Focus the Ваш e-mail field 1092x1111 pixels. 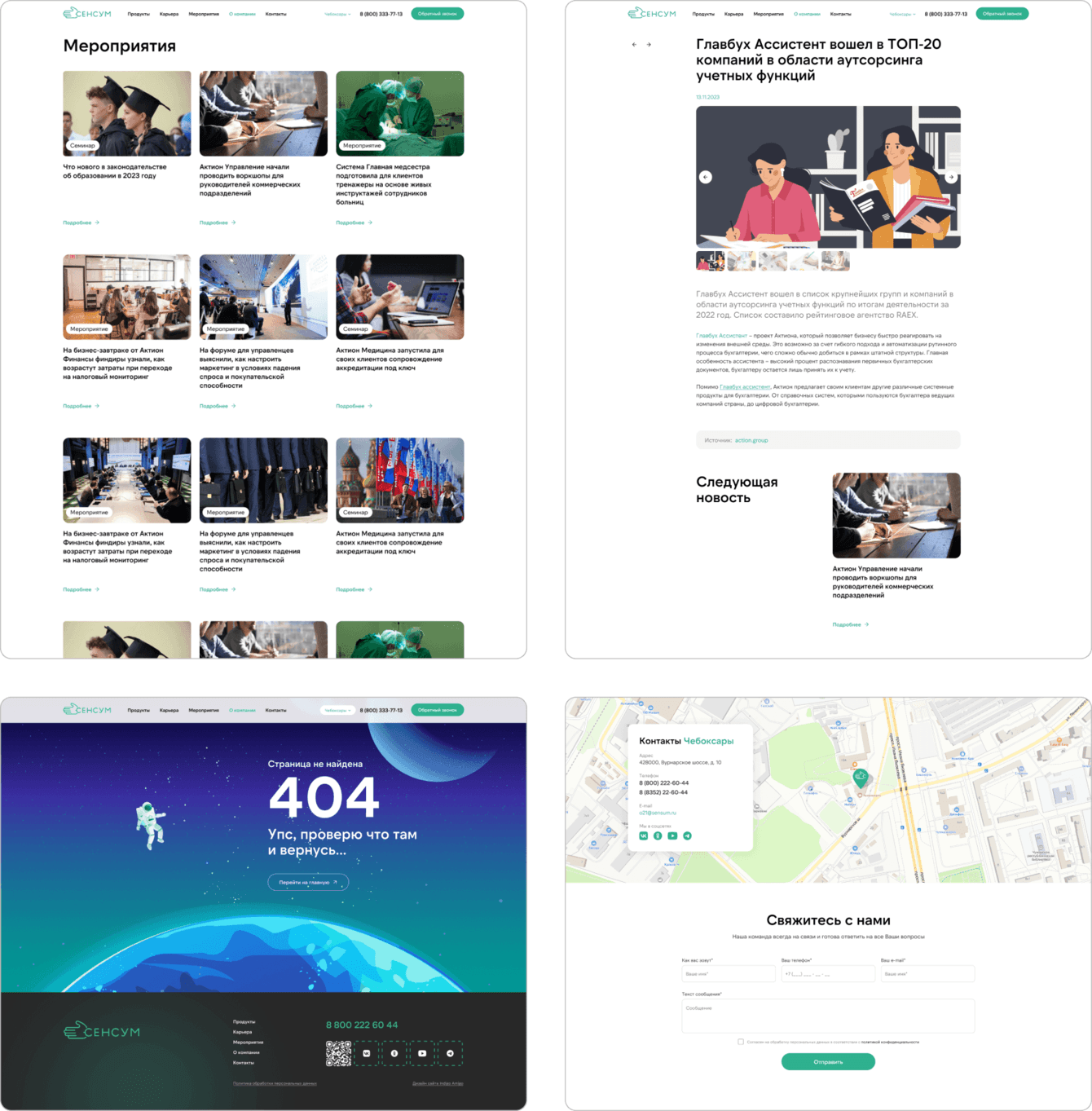click(x=927, y=974)
